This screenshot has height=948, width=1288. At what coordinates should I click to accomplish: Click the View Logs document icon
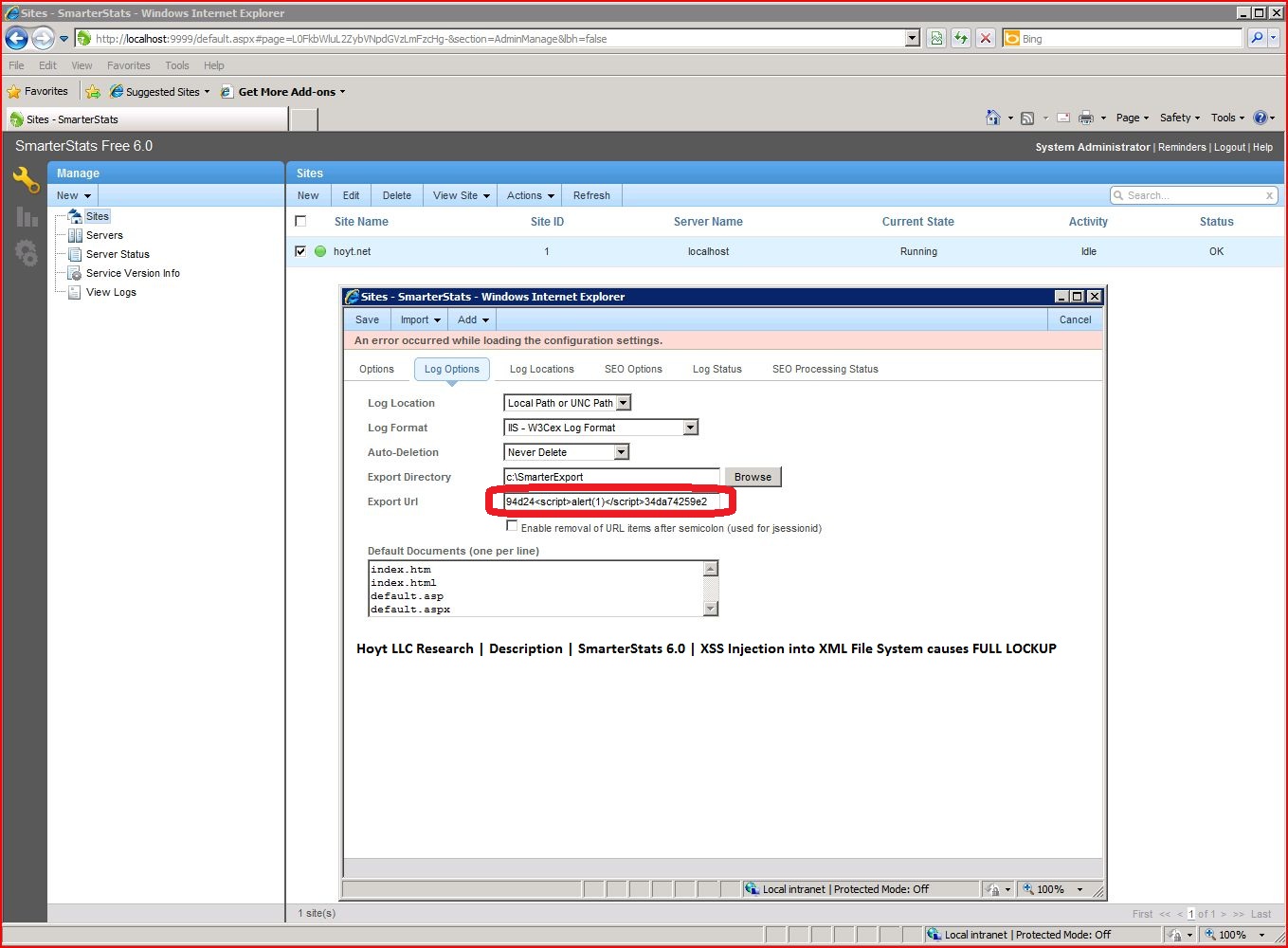pyautogui.click(x=75, y=292)
